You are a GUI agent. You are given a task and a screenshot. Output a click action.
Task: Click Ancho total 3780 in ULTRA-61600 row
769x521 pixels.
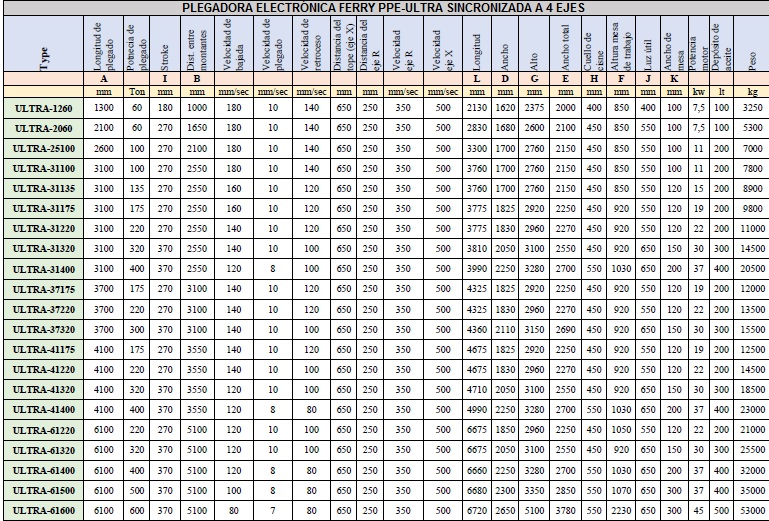point(565,510)
